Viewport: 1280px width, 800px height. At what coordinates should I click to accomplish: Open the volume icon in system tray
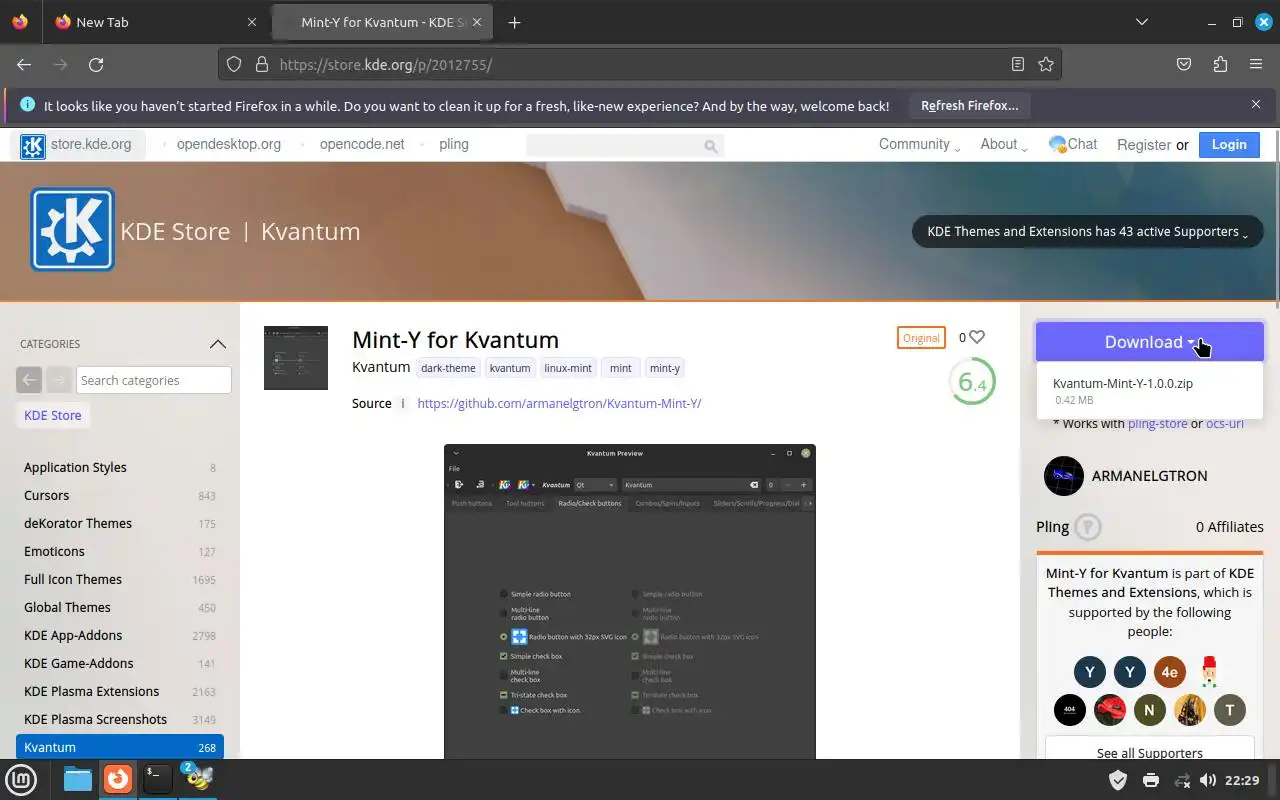(x=1208, y=780)
